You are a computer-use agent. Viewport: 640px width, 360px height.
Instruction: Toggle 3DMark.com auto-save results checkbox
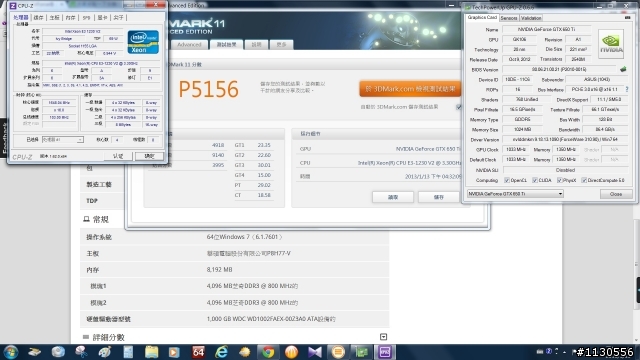(x=458, y=107)
